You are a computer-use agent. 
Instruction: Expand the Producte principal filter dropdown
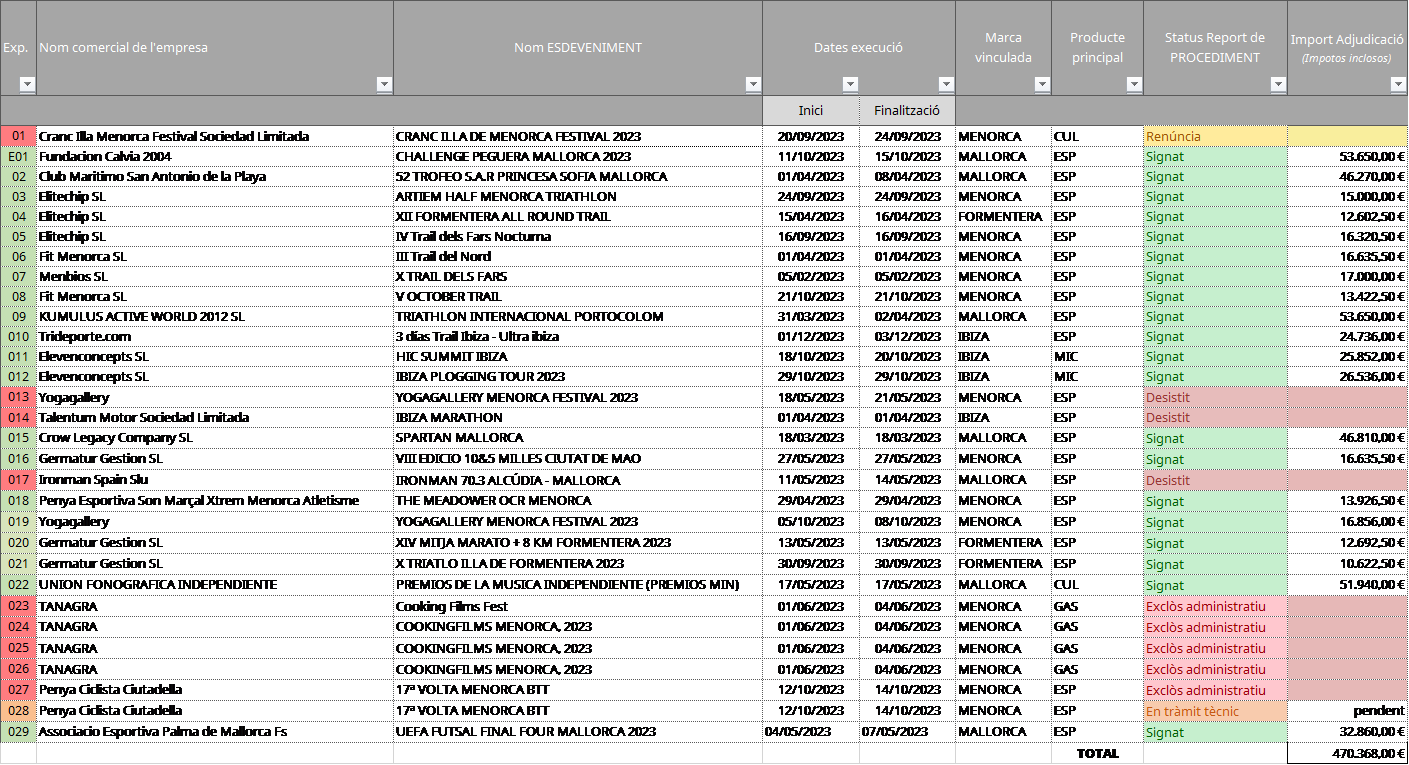pyautogui.click(x=1134, y=85)
